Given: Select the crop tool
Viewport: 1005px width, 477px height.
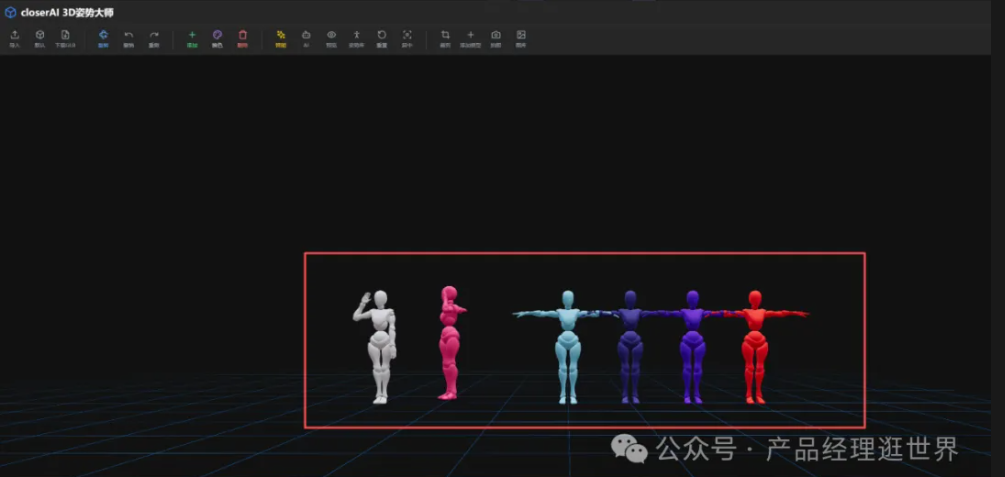Looking at the screenshot, I should 445,35.
